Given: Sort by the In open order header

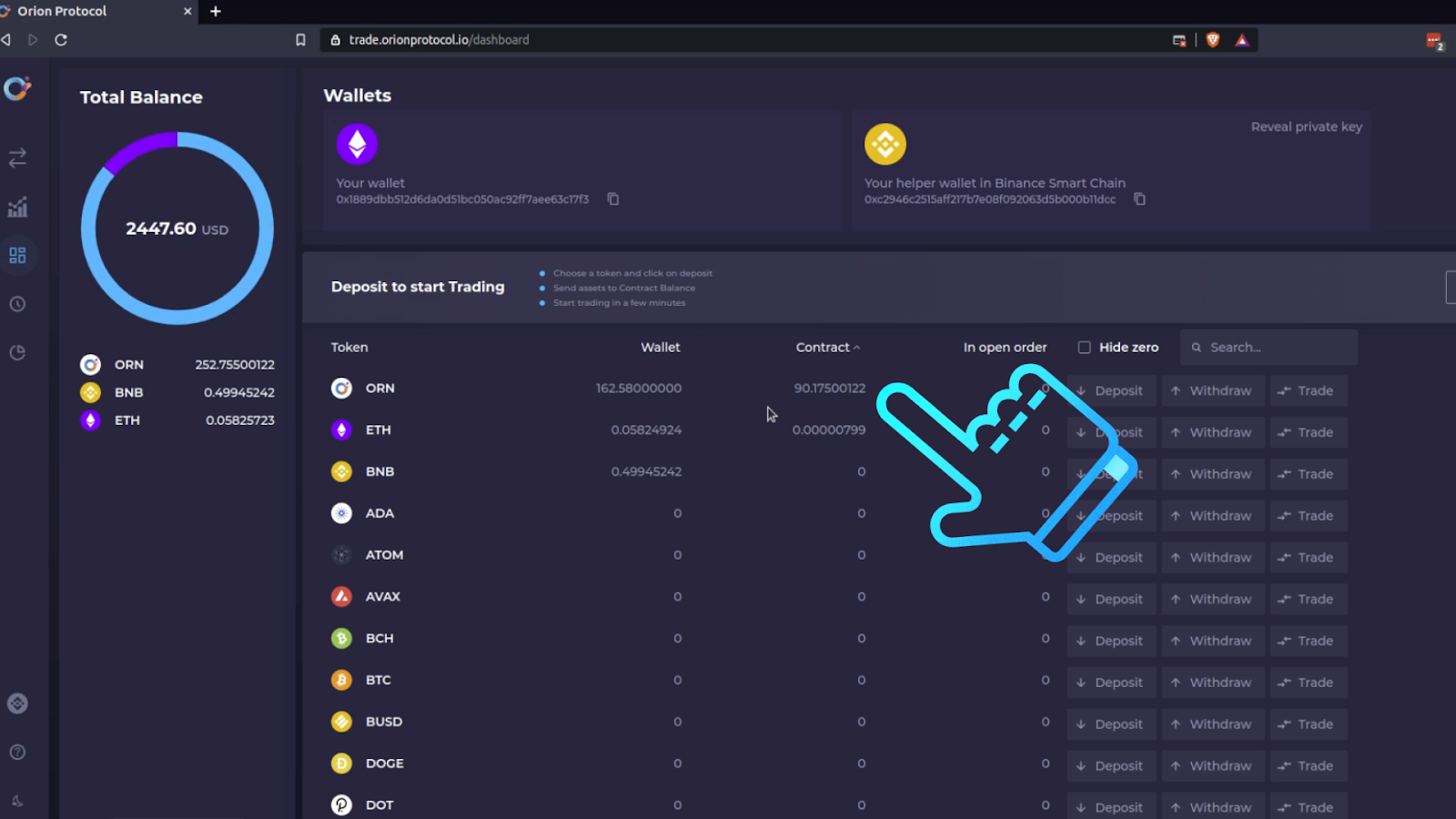Looking at the screenshot, I should pyautogui.click(x=1005, y=348).
